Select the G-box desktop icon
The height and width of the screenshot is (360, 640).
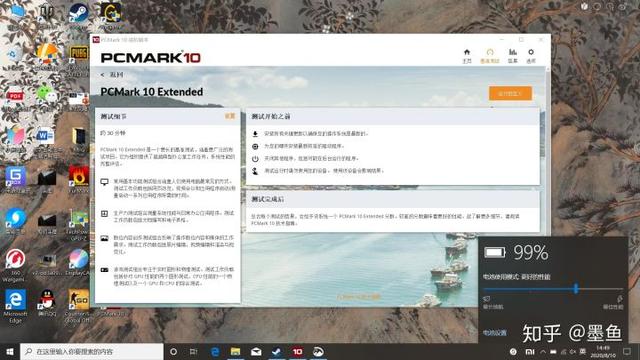[x=15, y=180]
